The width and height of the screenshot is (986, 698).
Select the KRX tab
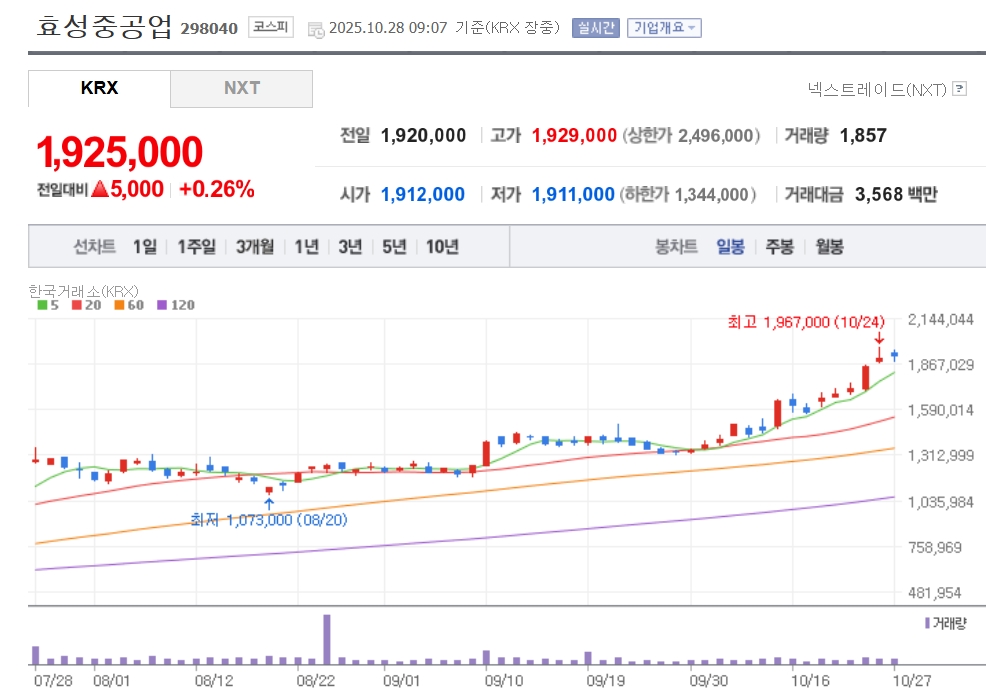[x=99, y=88]
